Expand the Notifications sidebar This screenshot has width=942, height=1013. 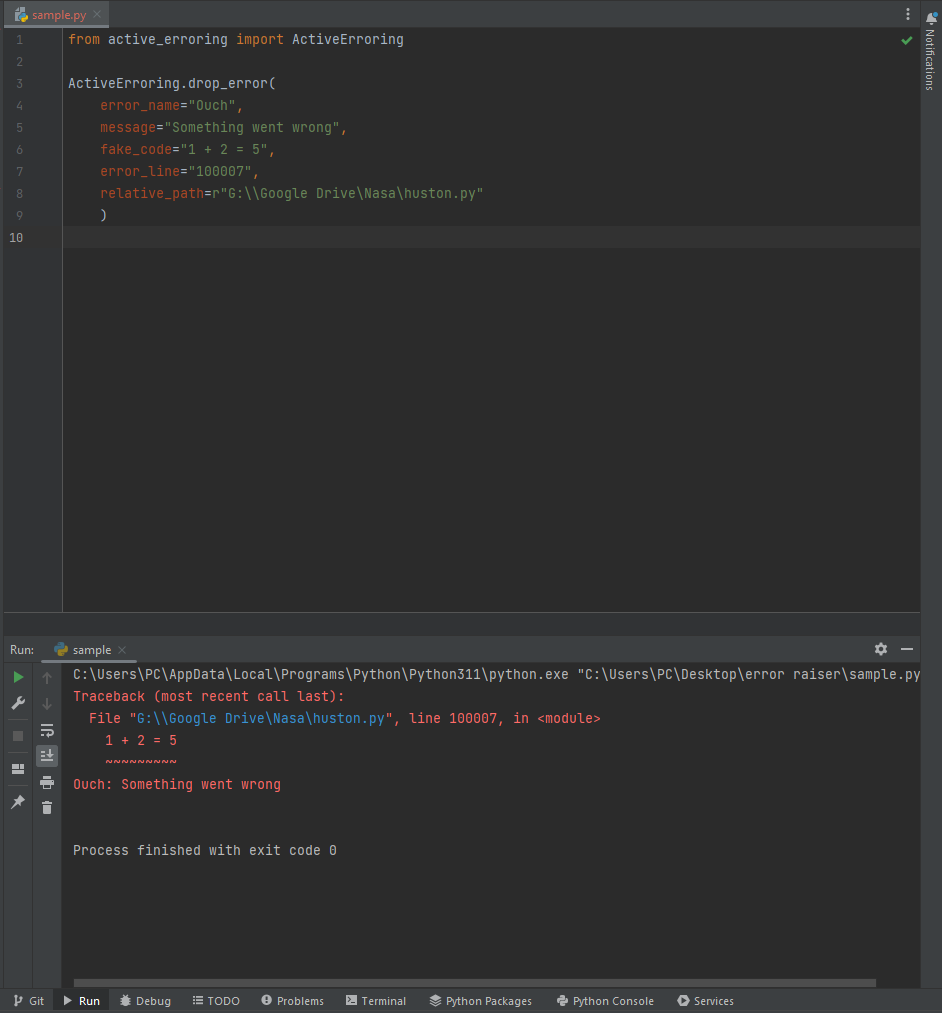click(932, 60)
